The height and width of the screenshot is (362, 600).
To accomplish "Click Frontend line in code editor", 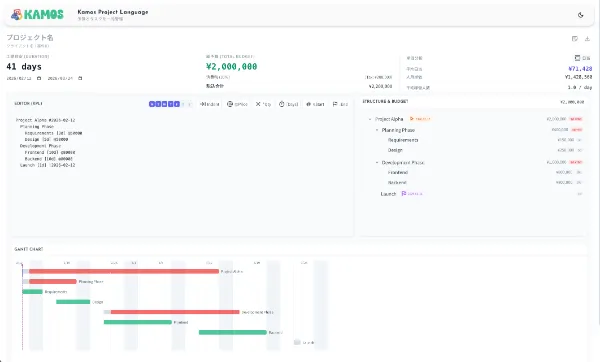I will tap(50, 152).
